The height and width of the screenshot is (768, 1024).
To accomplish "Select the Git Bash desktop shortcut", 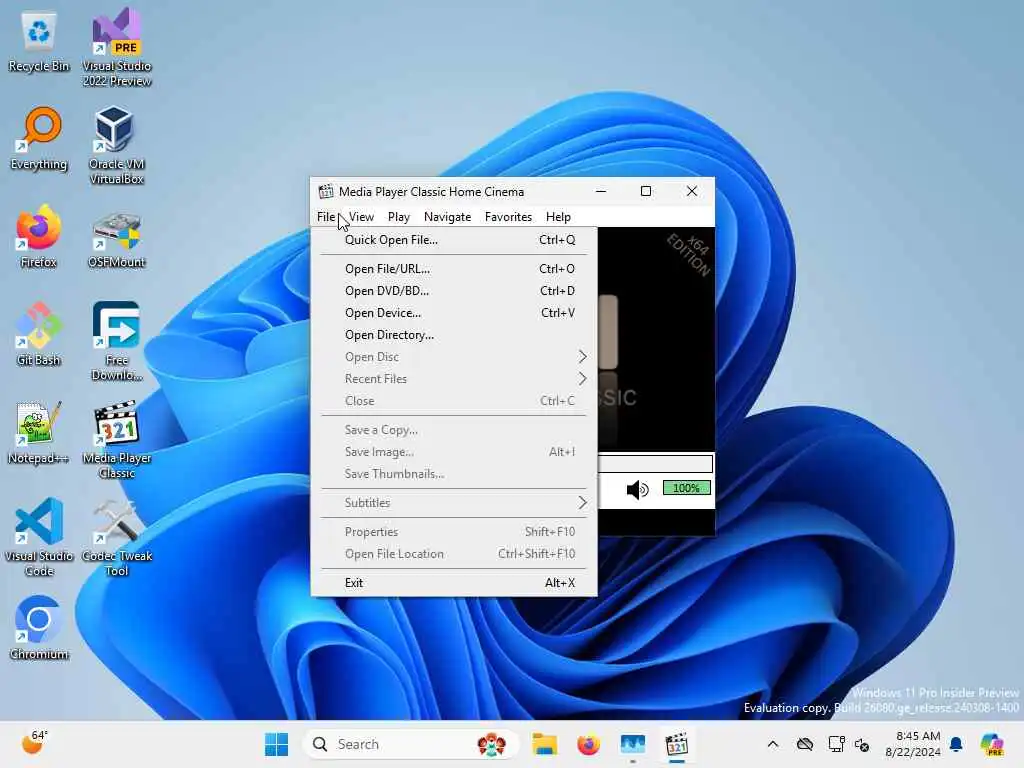I will (39, 334).
